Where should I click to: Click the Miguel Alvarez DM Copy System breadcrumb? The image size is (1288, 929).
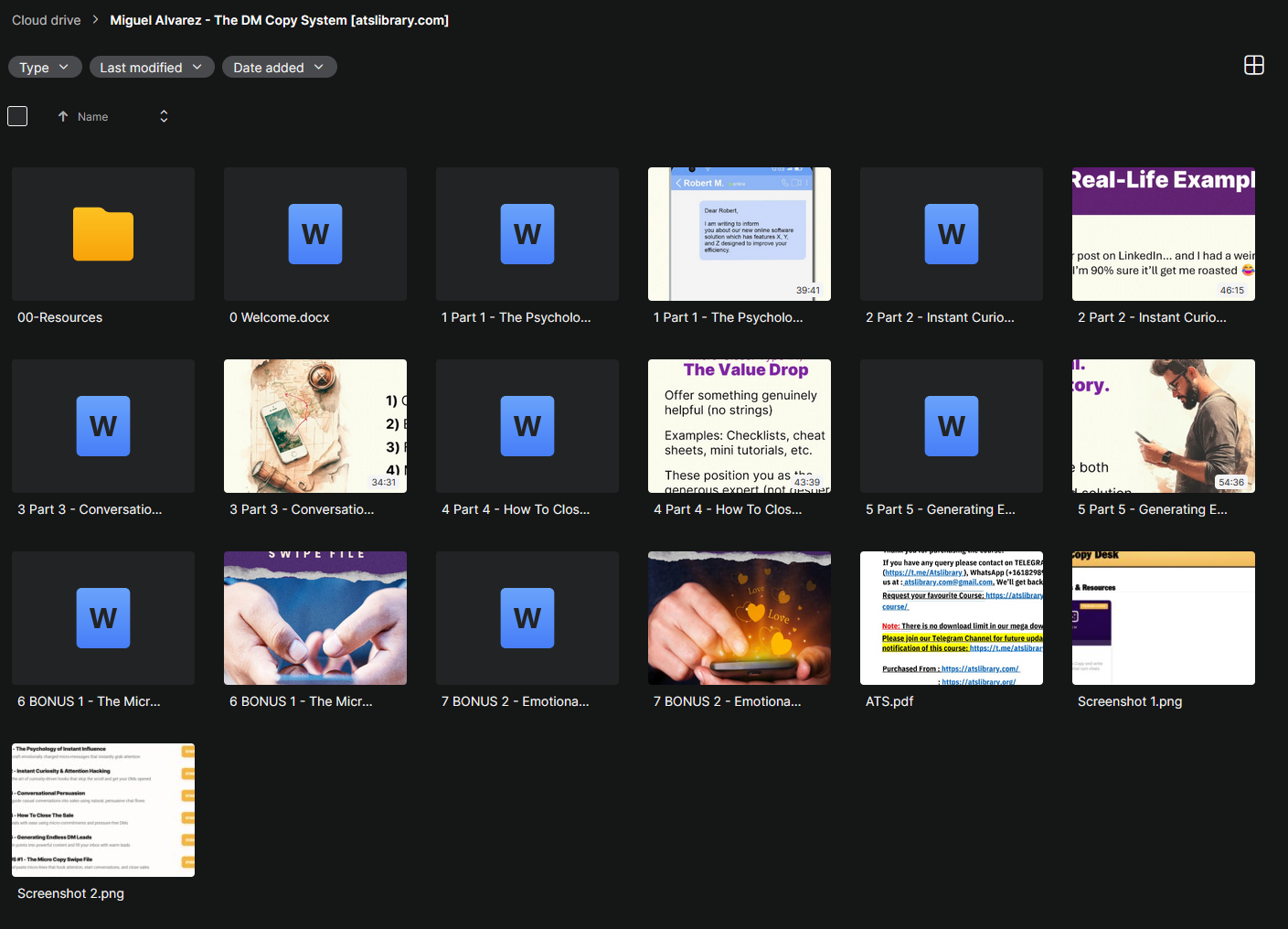pos(279,20)
